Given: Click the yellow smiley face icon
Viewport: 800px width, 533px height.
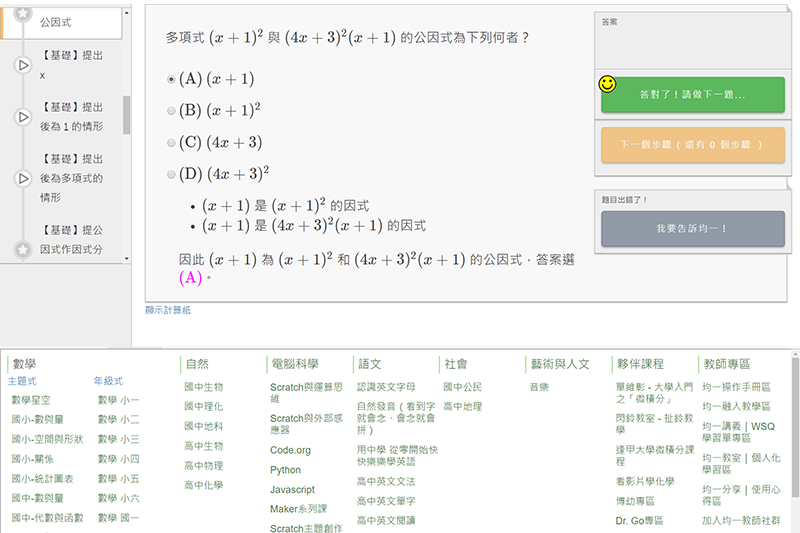Looking at the screenshot, I should (608, 84).
